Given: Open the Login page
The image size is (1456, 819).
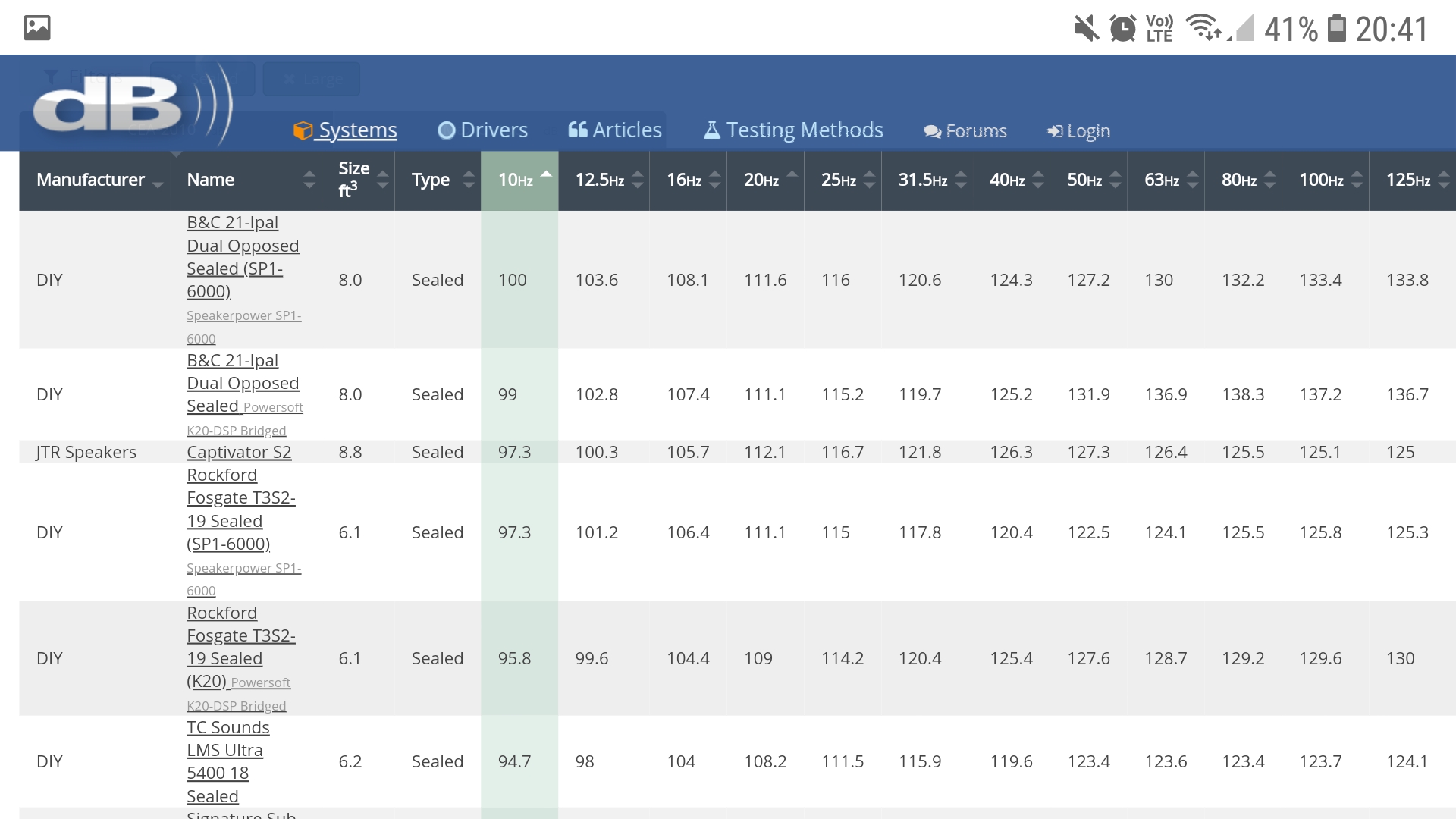Looking at the screenshot, I should [x=1078, y=131].
